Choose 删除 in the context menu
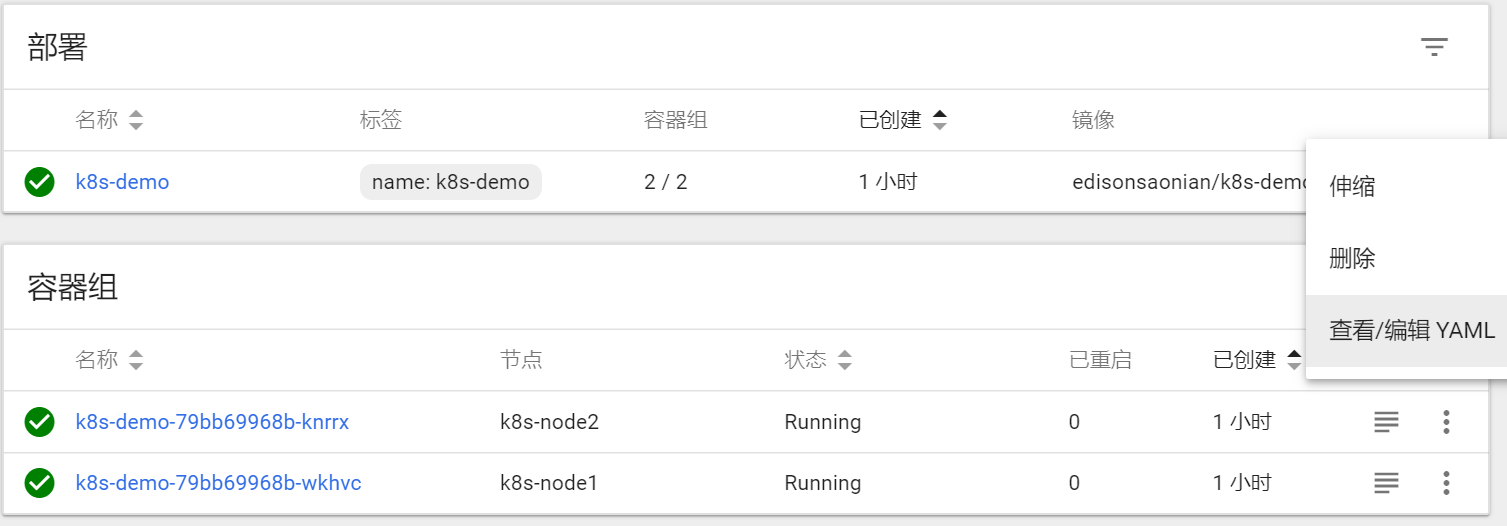The width and height of the screenshot is (1507, 526). coord(1352,259)
